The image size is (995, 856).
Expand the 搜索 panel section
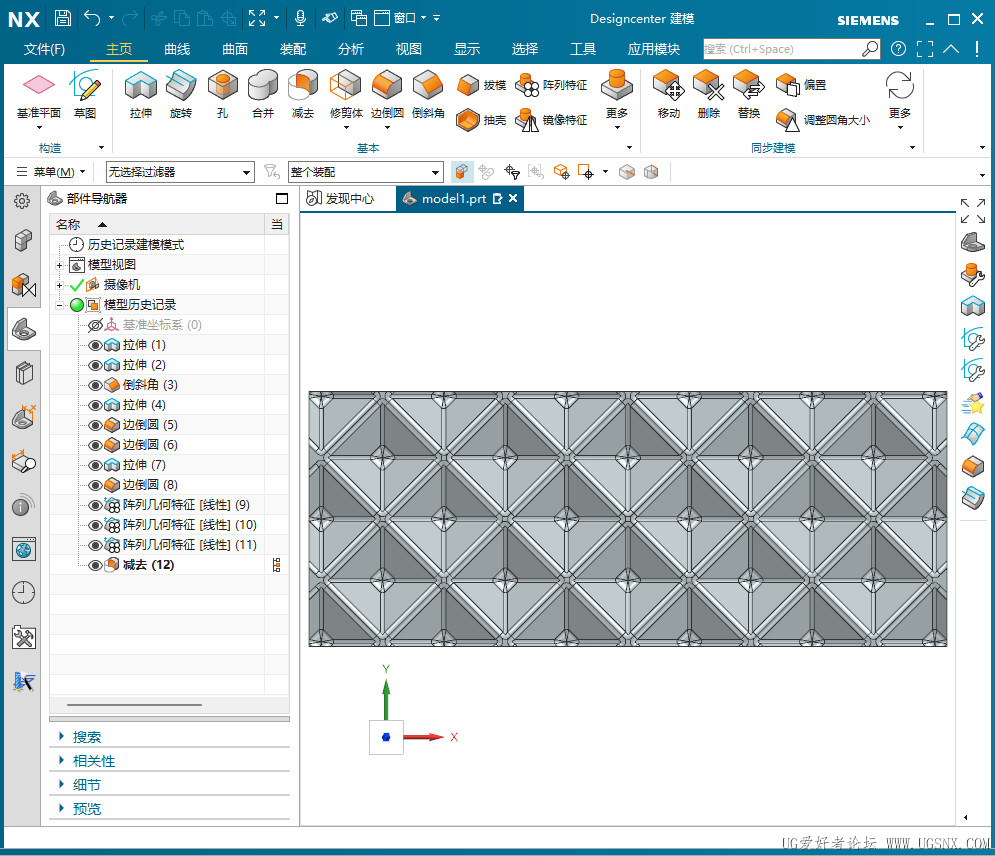(86, 737)
